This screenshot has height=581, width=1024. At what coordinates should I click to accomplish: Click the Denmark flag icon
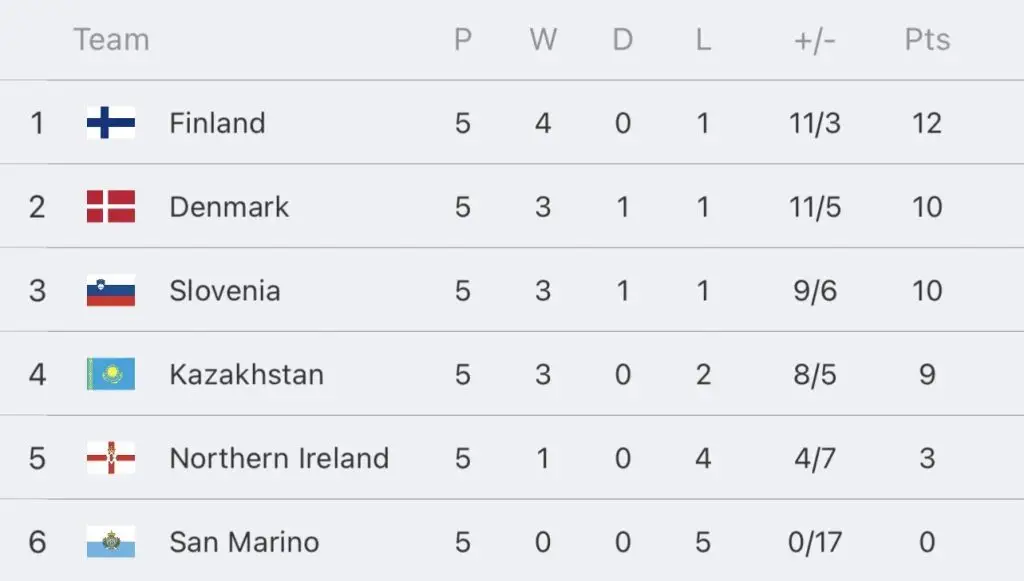click(x=111, y=206)
